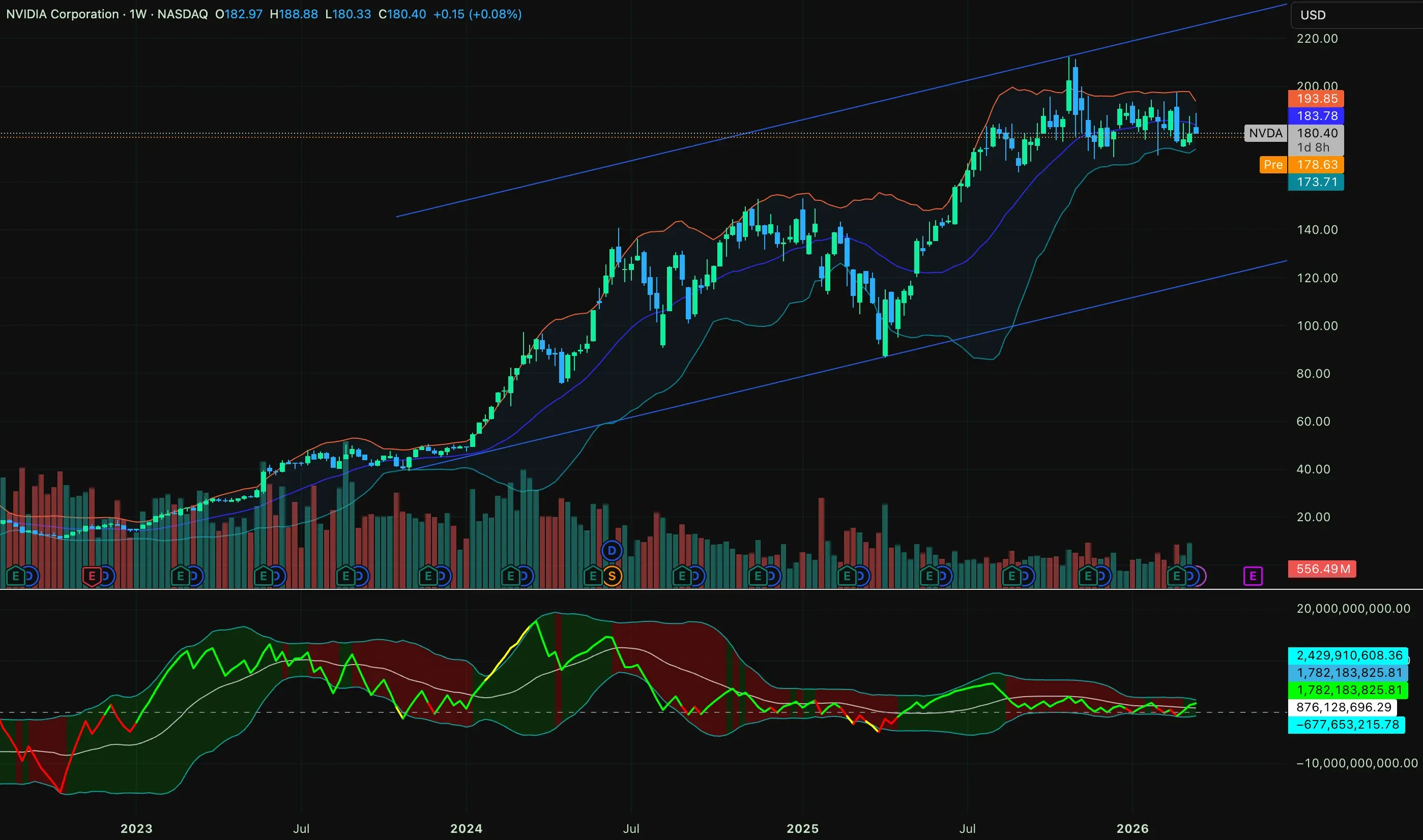Click the white 876,128,696.29 indicator label

coord(1343,708)
